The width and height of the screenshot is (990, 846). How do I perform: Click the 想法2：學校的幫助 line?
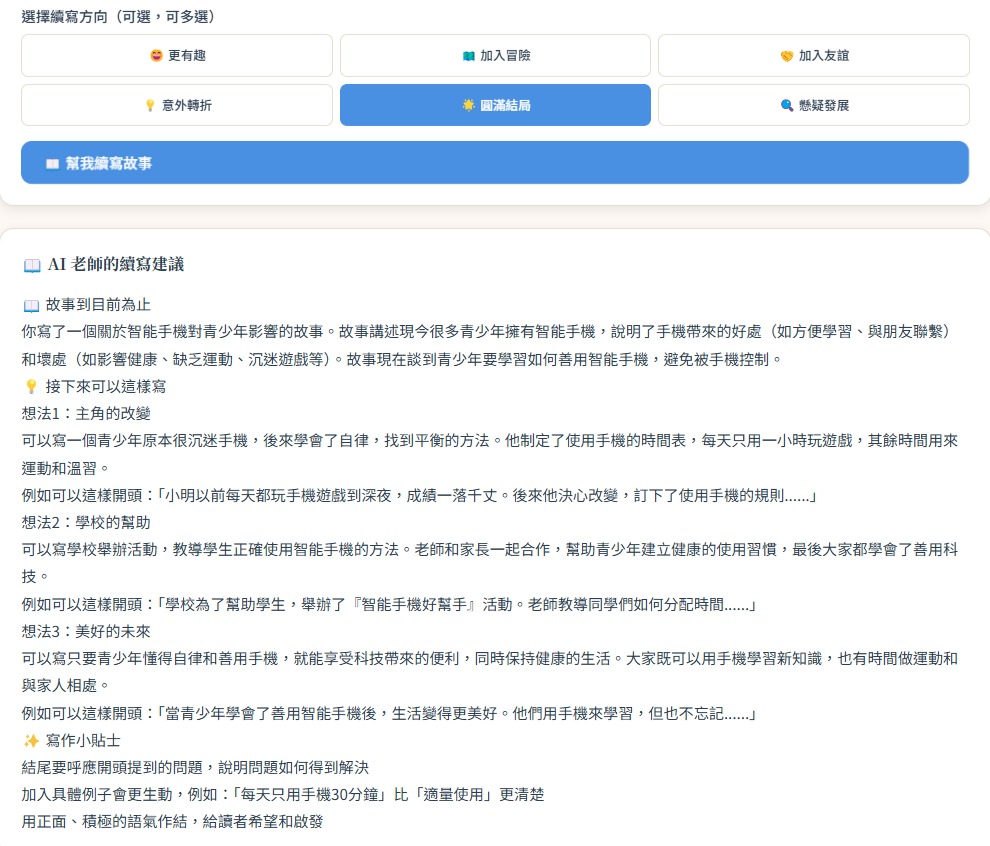[86, 523]
